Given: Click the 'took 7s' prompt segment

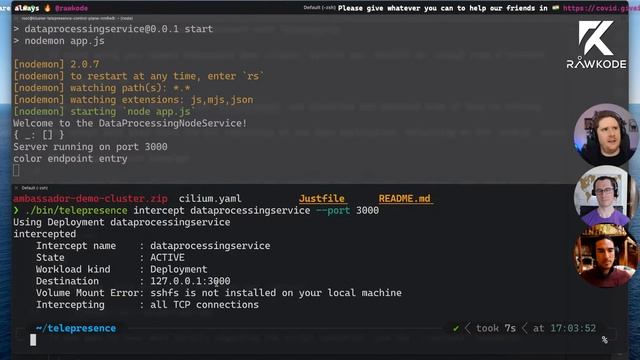Looking at the screenshot, I should point(496,328).
